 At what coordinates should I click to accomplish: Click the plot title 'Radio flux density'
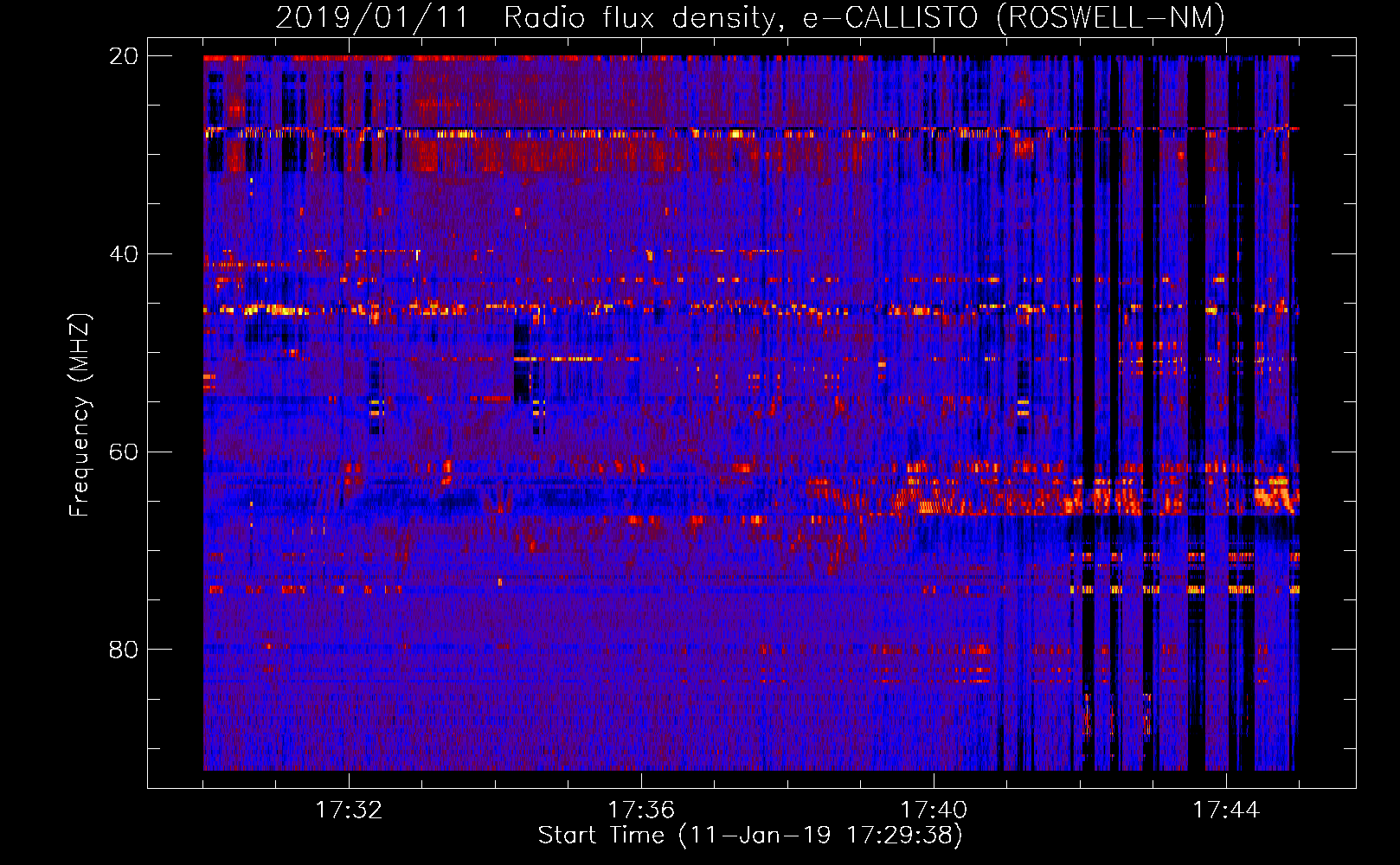640,17
